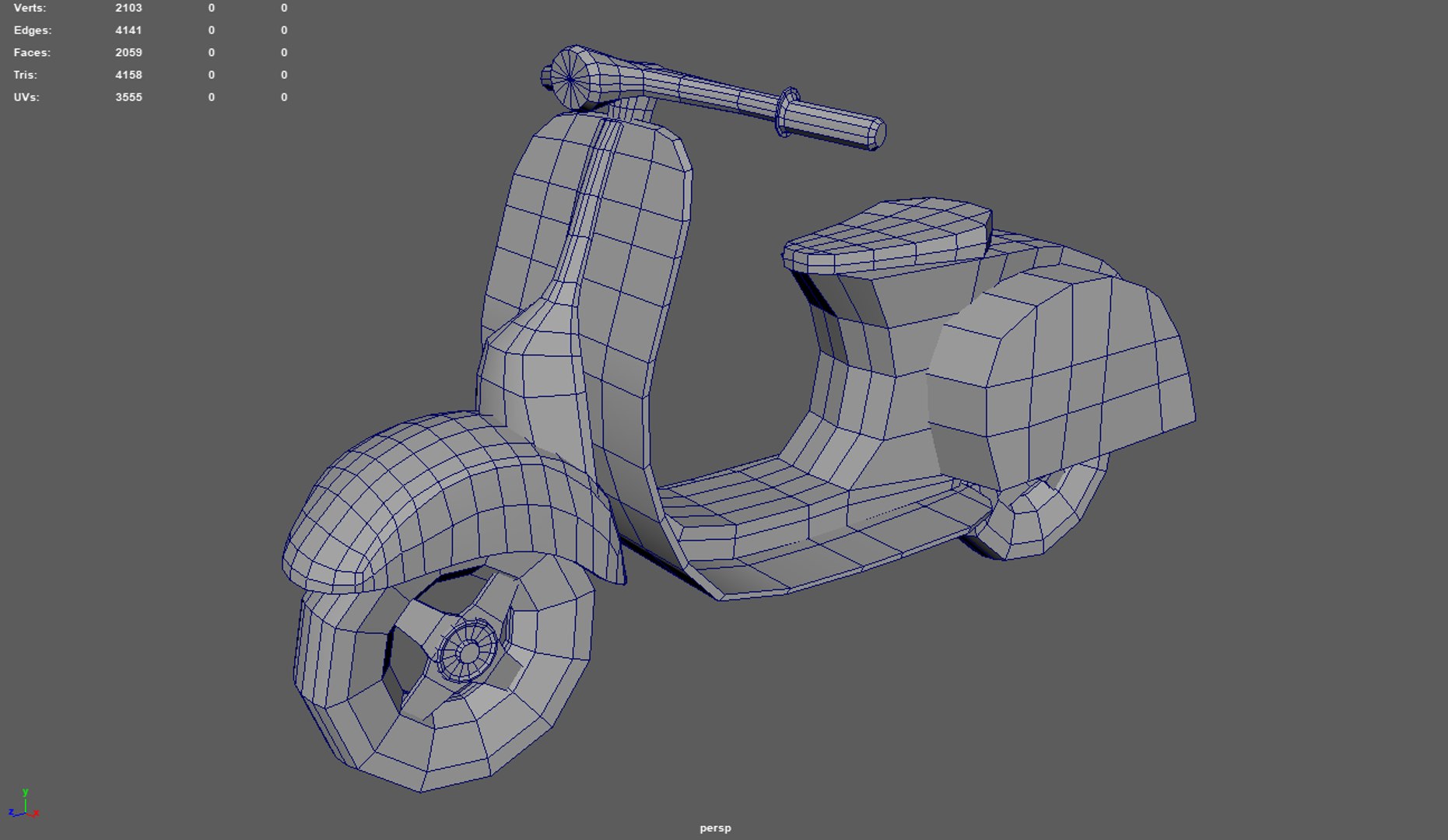Click the vertex count value 2103
The height and width of the screenshot is (840, 1448).
[x=128, y=8]
